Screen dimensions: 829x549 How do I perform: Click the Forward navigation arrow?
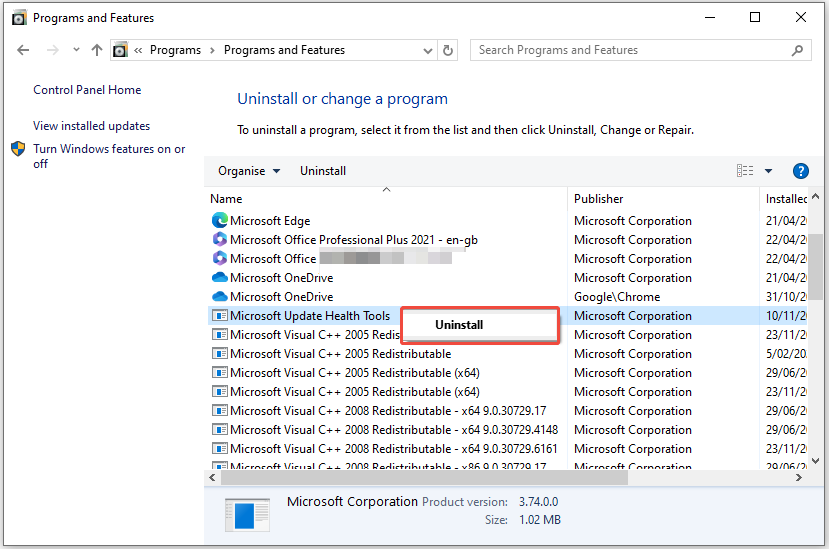pyautogui.click(x=52, y=50)
